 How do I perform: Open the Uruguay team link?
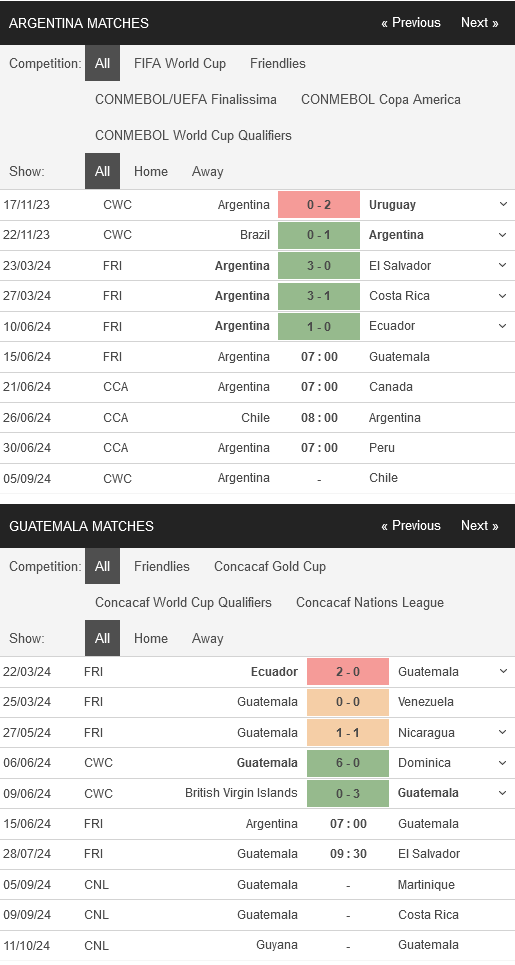tap(392, 204)
